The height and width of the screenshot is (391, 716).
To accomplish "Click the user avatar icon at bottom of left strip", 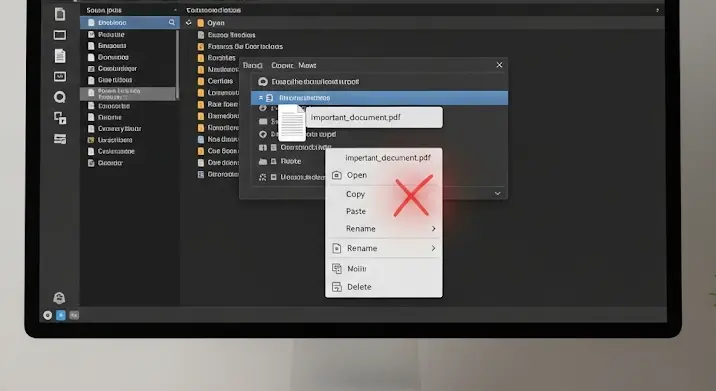I will pyautogui.click(x=59, y=298).
